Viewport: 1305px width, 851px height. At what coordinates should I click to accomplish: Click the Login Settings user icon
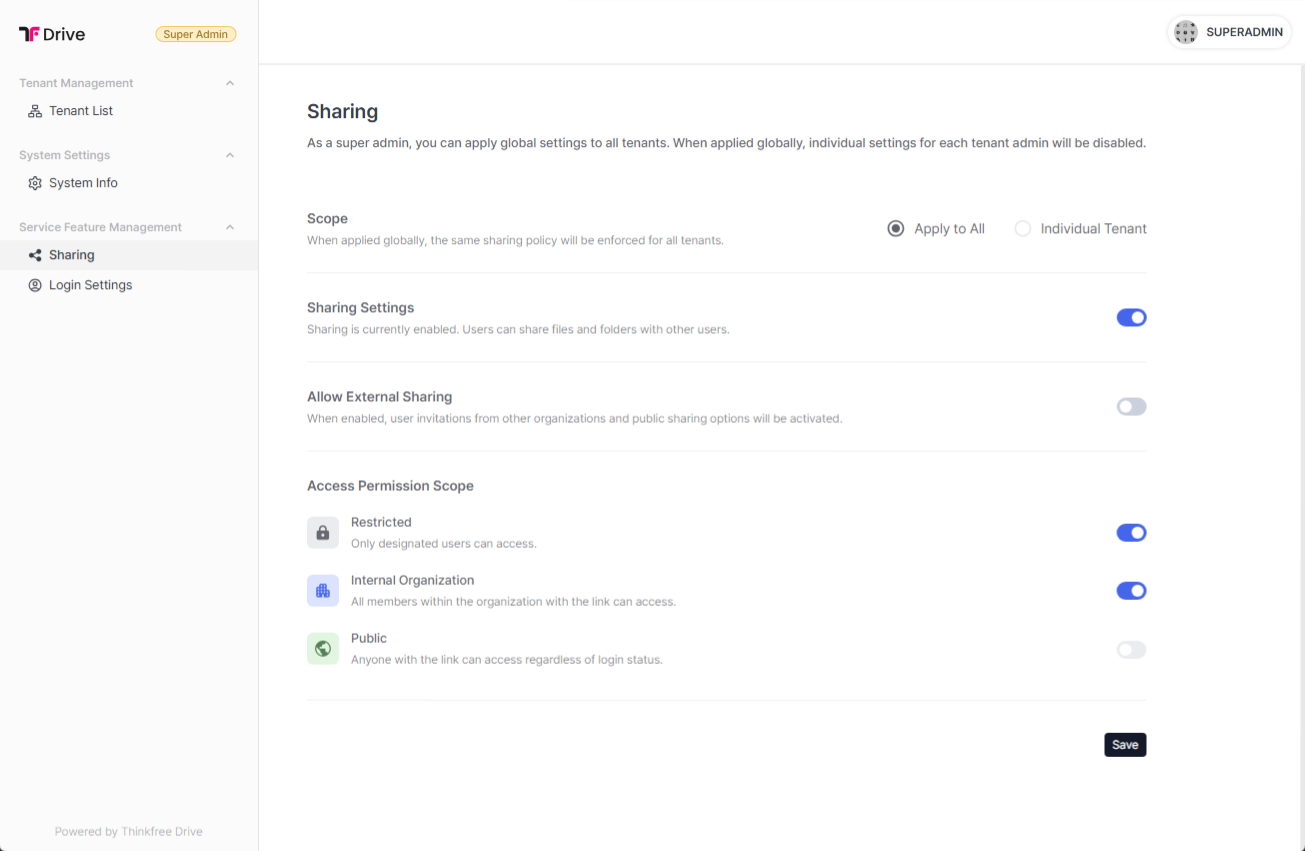35,285
